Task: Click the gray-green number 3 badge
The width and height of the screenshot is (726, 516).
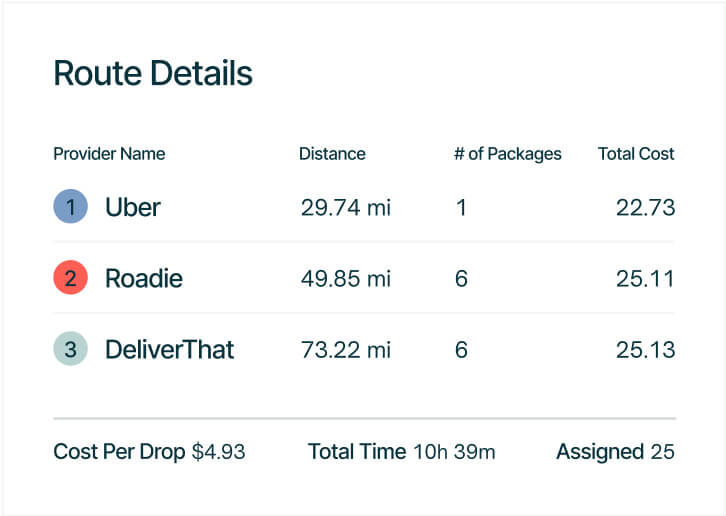Action: pos(70,349)
